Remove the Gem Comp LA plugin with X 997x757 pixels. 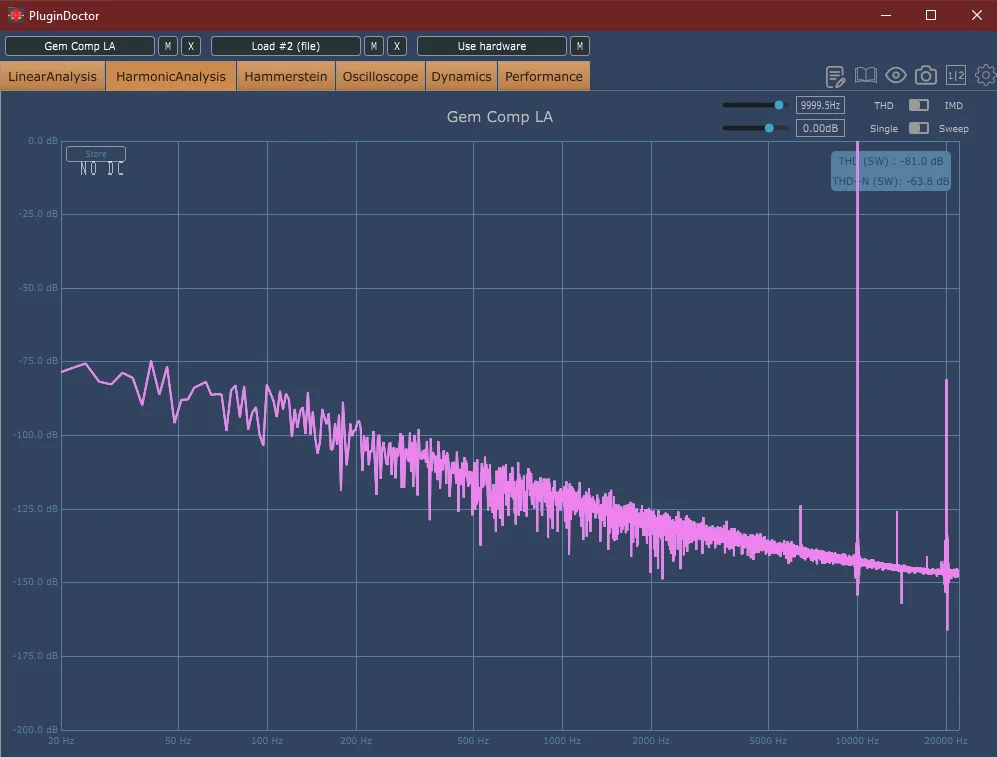click(191, 46)
